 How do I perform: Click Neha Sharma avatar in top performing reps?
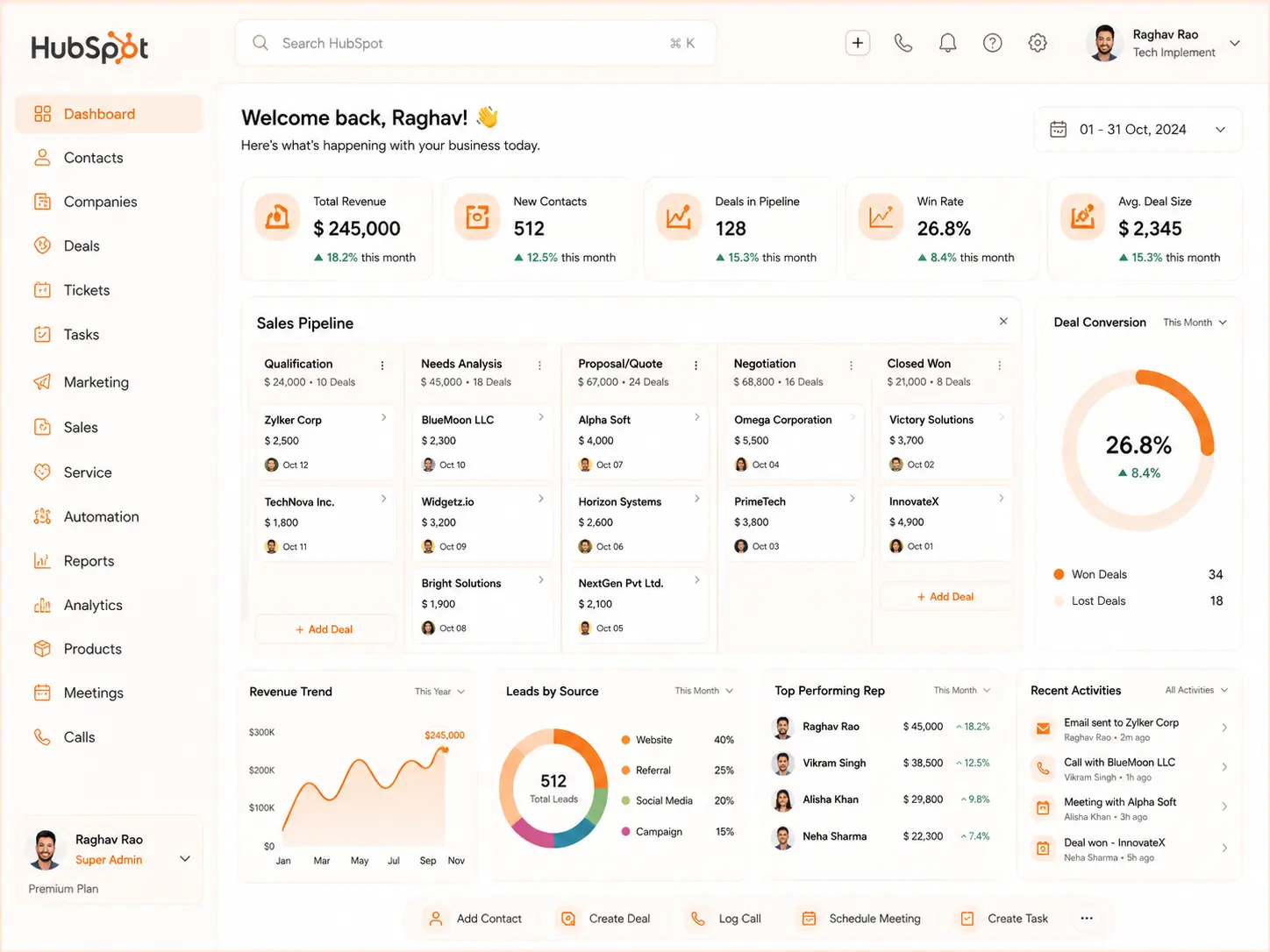[x=782, y=837]
